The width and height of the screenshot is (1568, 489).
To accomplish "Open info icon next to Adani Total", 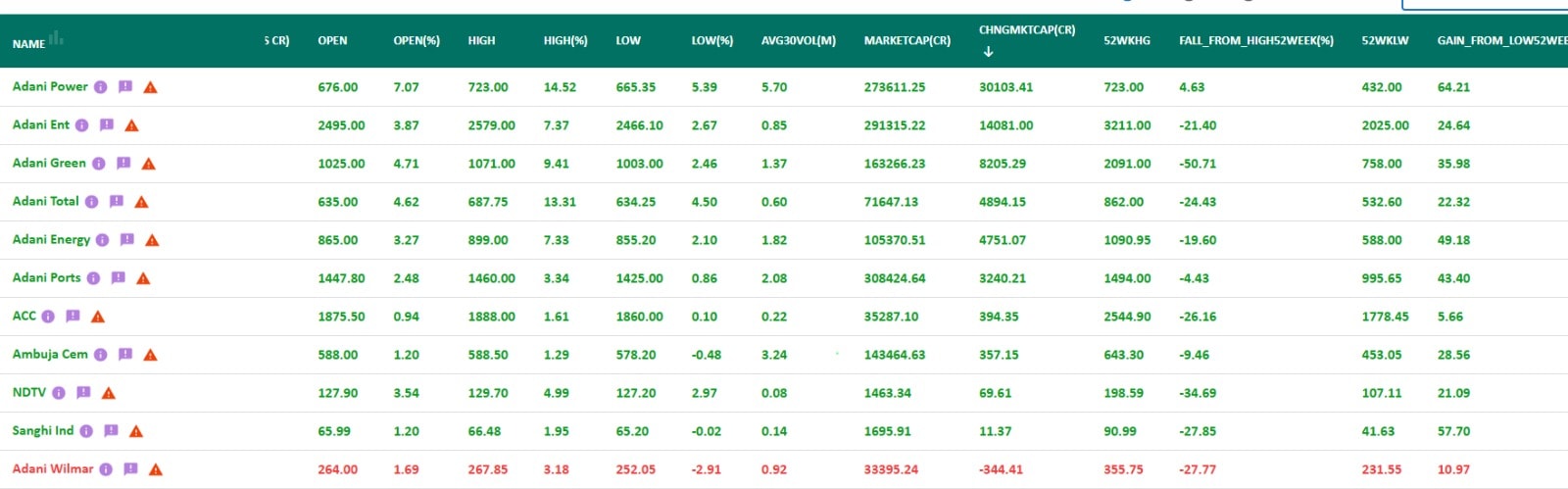I will click(x=92, y=202).
